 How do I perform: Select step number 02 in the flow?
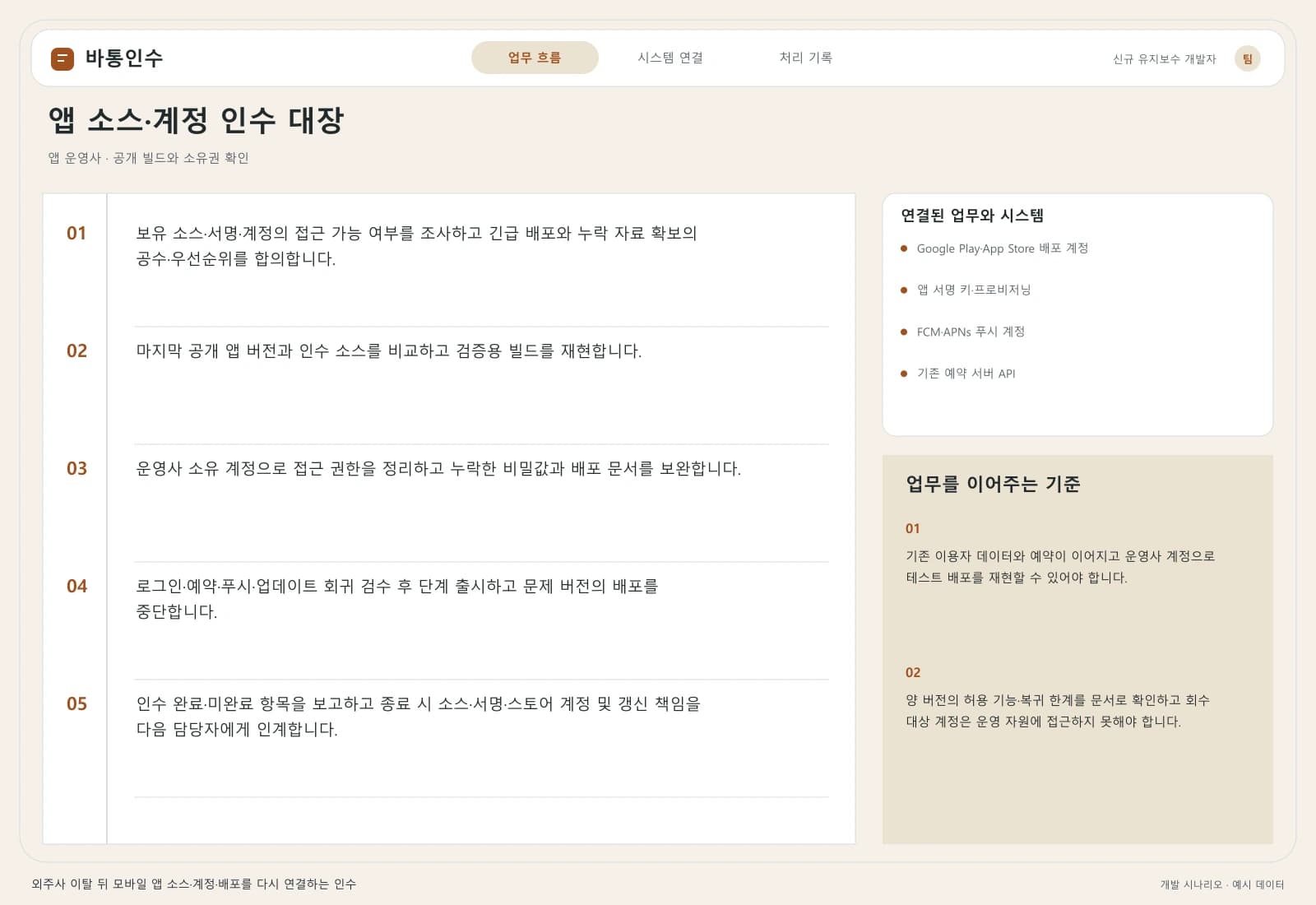pos(76,350)
